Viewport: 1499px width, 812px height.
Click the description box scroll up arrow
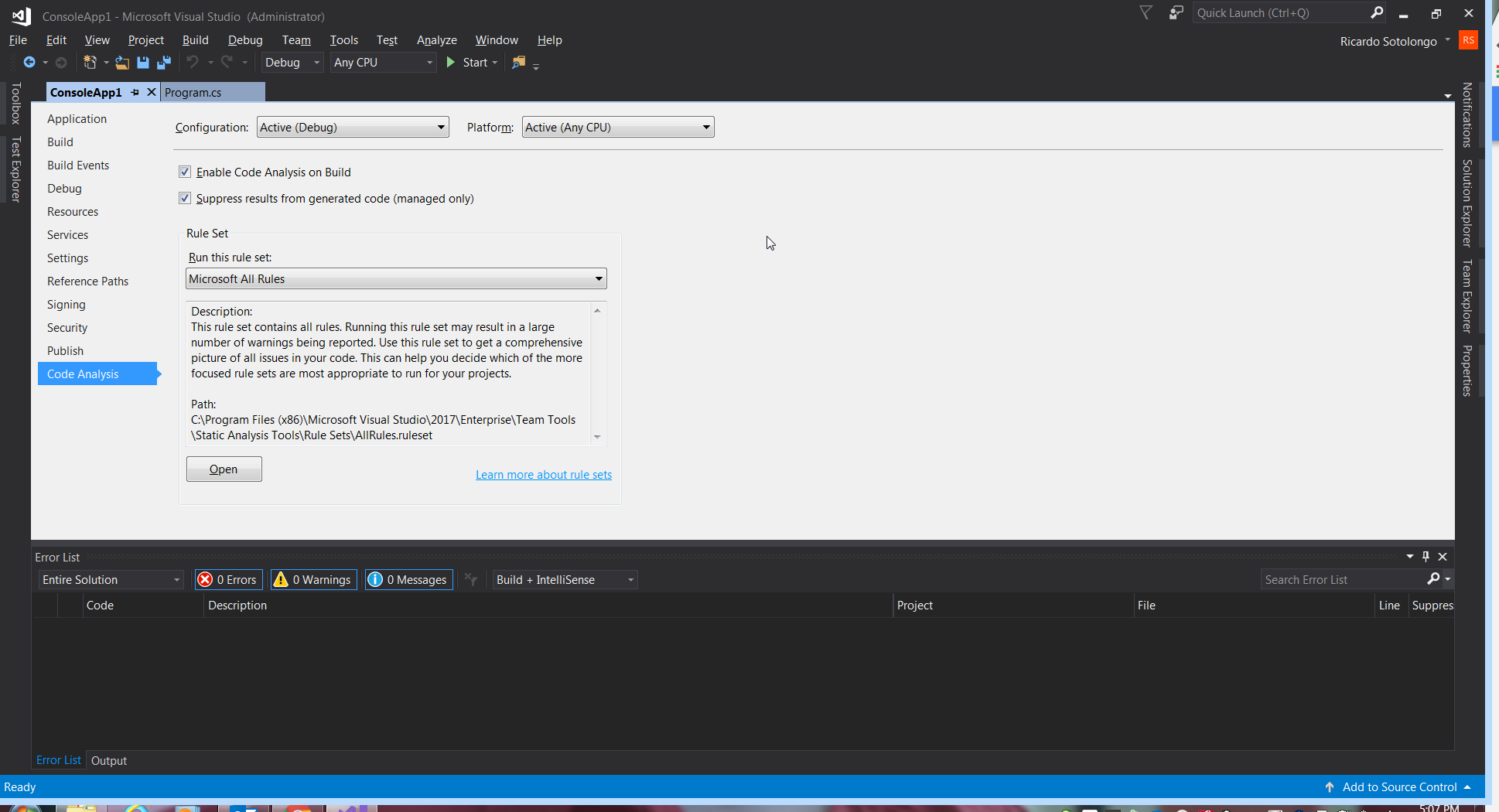[x=597, y=310]
